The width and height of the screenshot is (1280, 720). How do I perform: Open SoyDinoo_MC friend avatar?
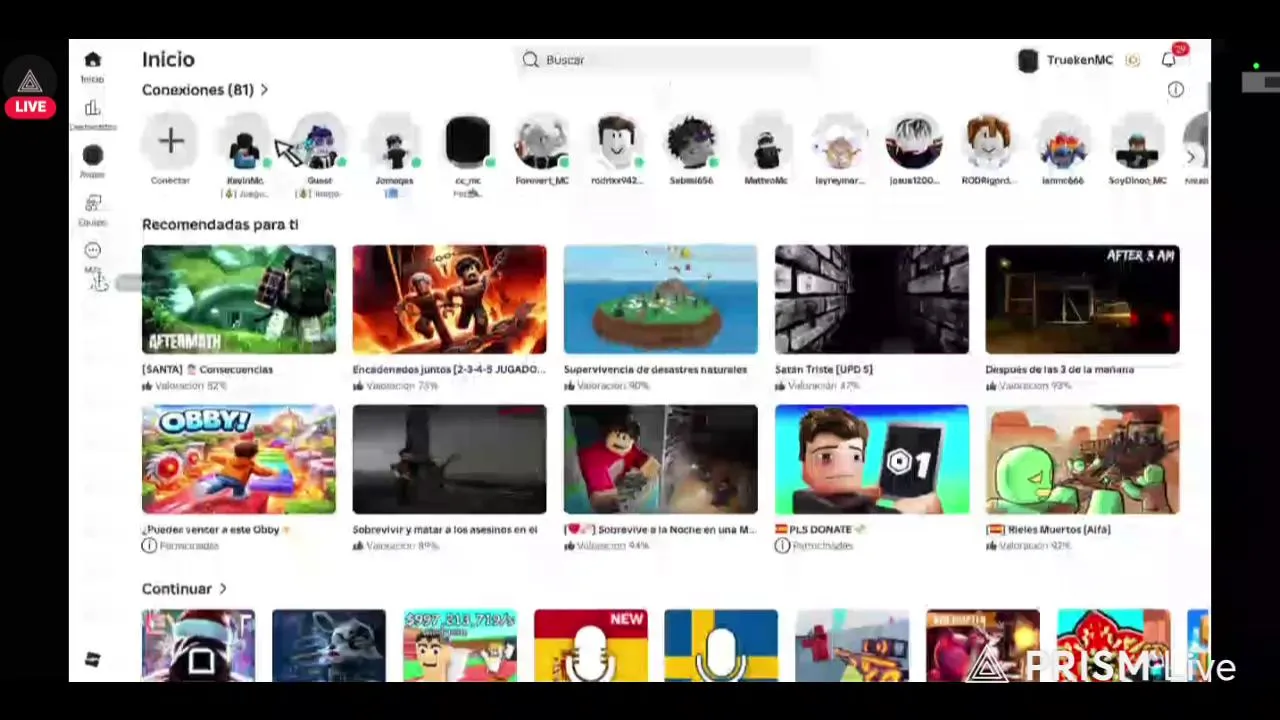coord(1137,141)
